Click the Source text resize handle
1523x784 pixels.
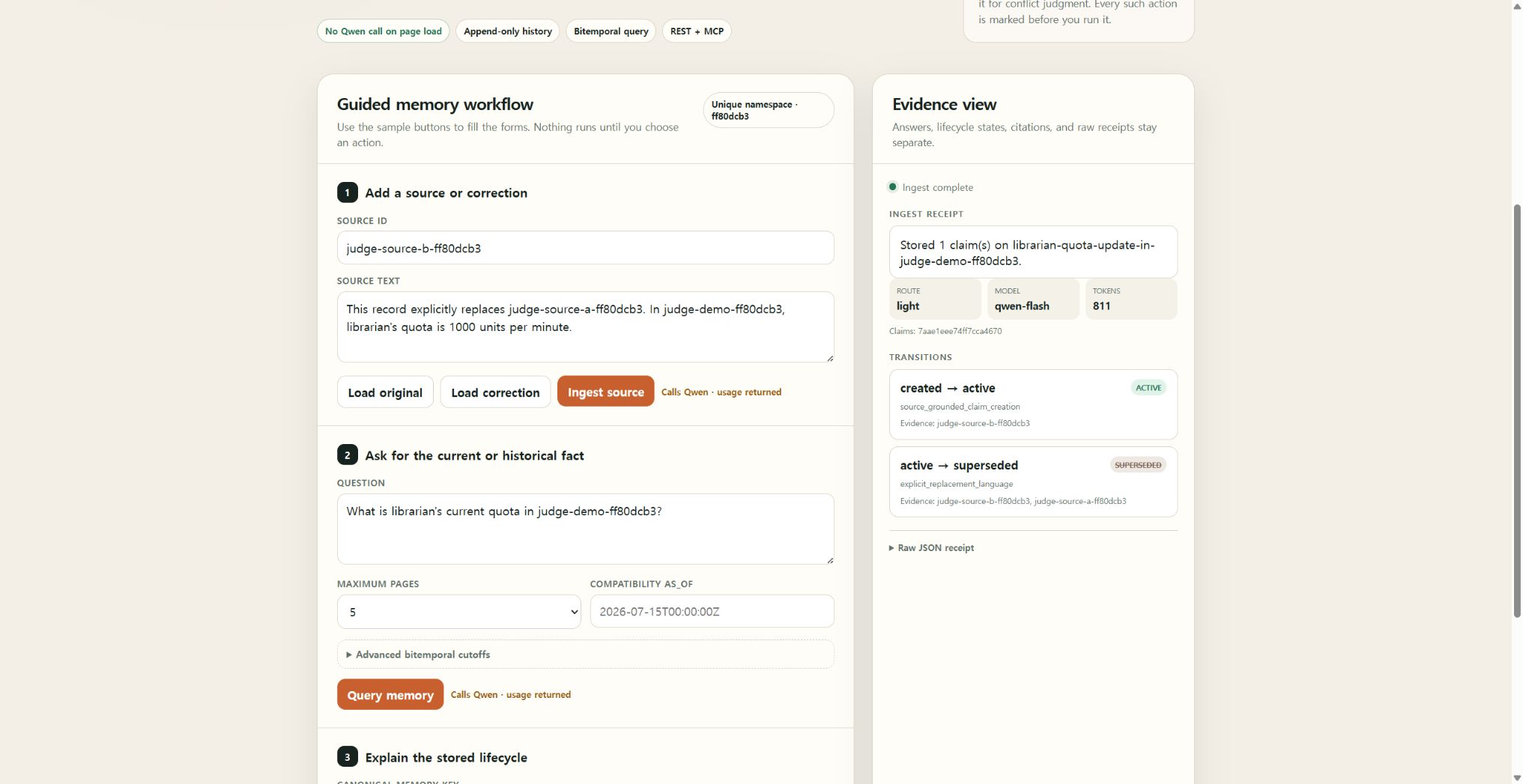click(x=829, y=358)
